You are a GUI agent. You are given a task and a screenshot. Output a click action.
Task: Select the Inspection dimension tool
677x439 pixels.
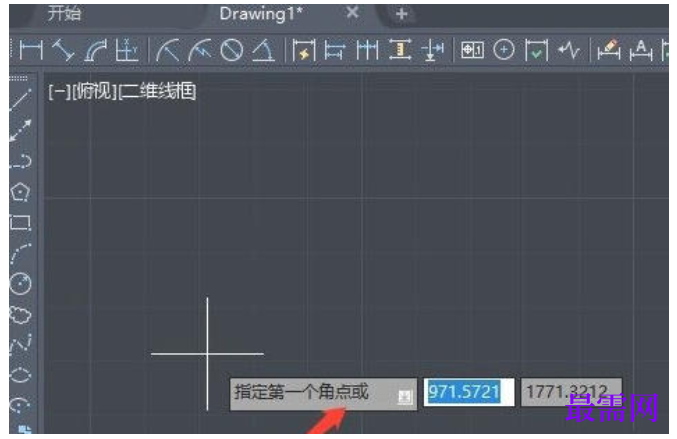point(536,51)
